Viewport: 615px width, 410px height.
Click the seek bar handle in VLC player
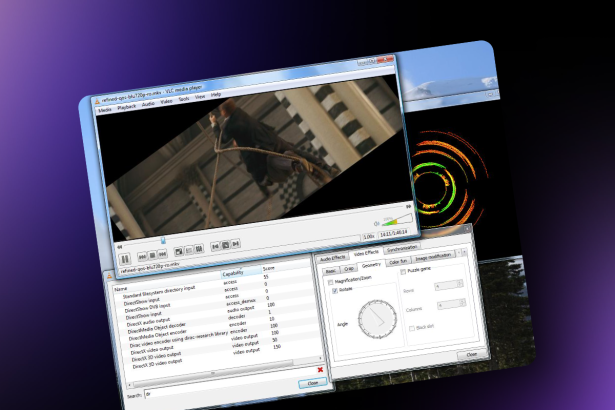pos(163,240)
